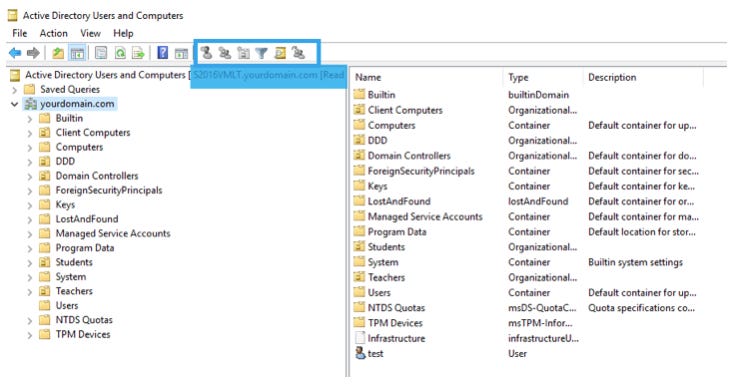Image resolution: width=753 pixels, height=385 pixels.
Task: Select Builtin in the list pane
Action: point(381,95)
